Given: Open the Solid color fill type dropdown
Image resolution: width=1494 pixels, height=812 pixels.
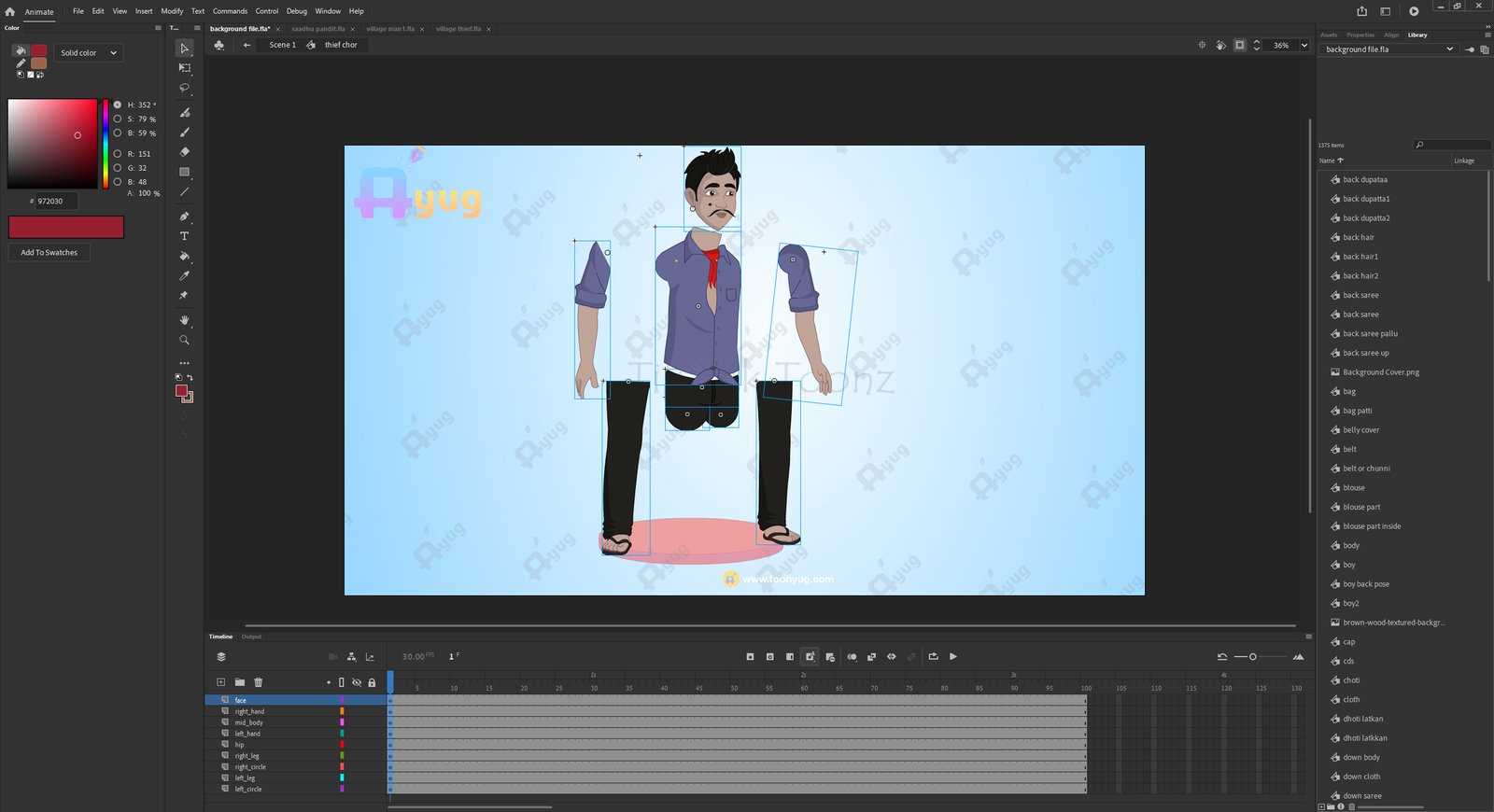Looking at the screenshot, I should coord(89,53).
